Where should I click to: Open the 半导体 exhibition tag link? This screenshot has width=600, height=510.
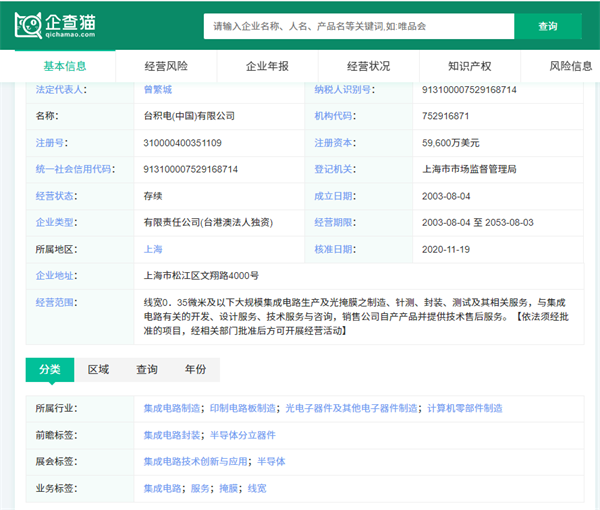(x=271, y=461)
